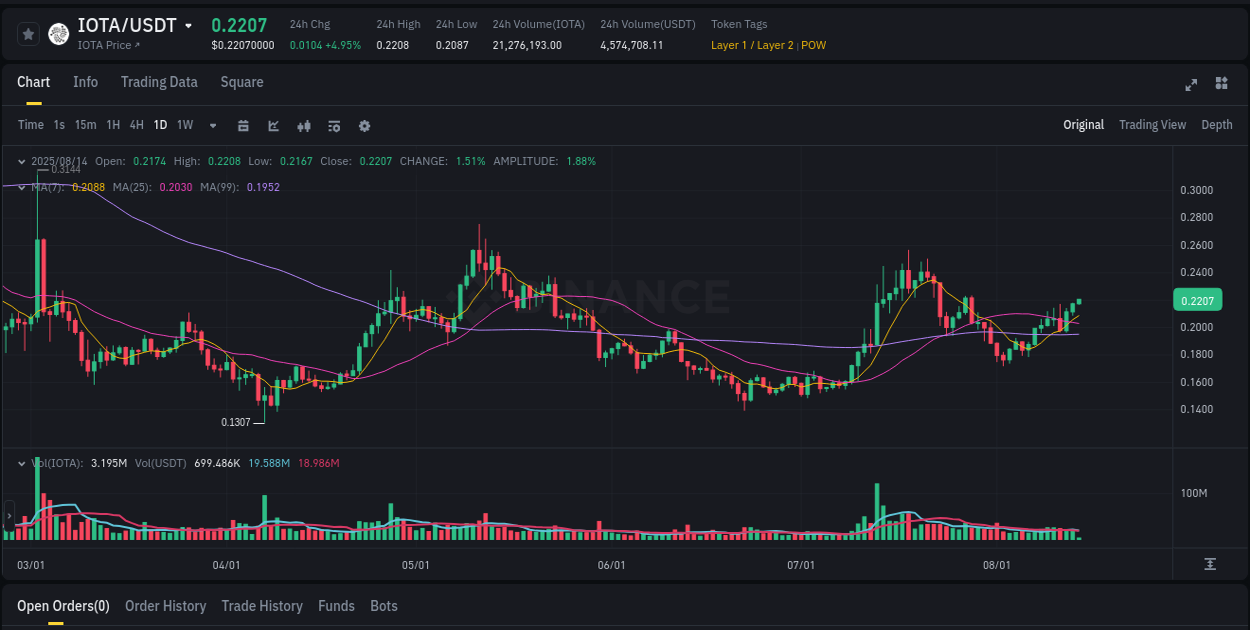Image resolution: width=1250 pixels, height=630 pixels.
Task: Open the chart layout widgets icon
Action: coord(1221,85)
